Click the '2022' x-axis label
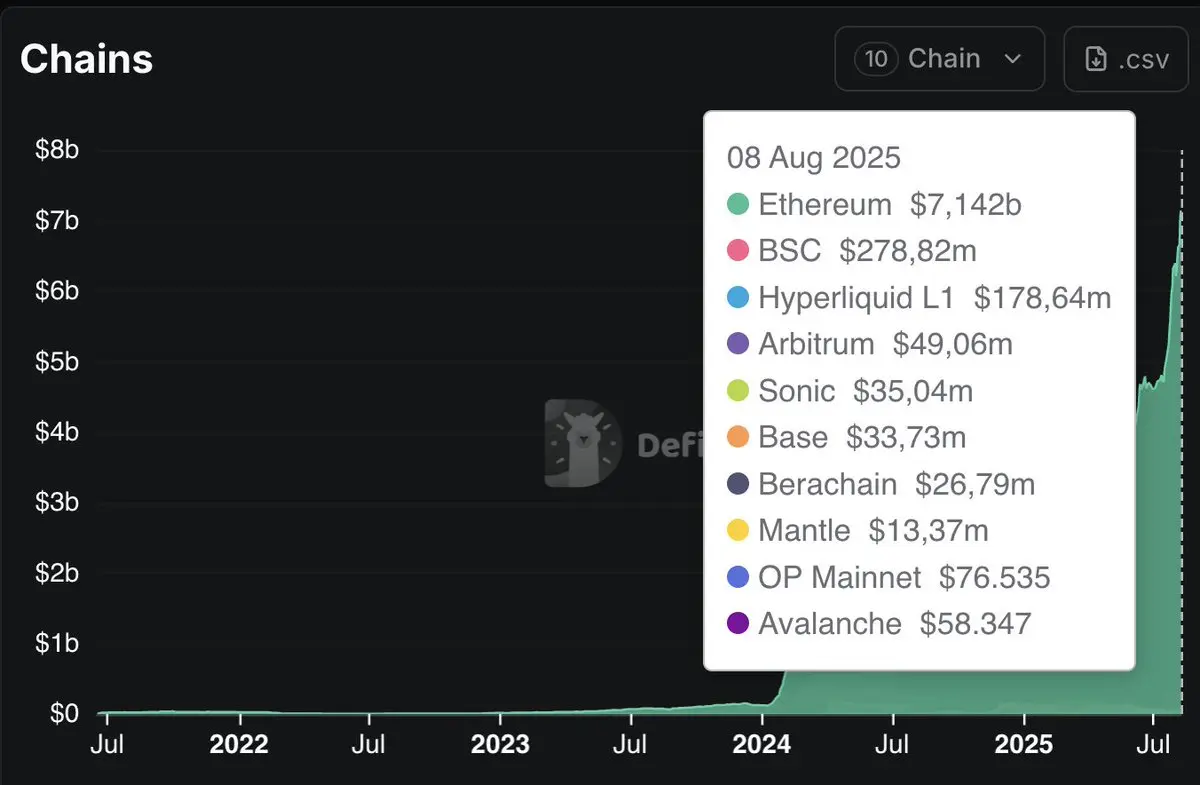The width and height of the screenshot is (1200, 785). coord(239,745)
